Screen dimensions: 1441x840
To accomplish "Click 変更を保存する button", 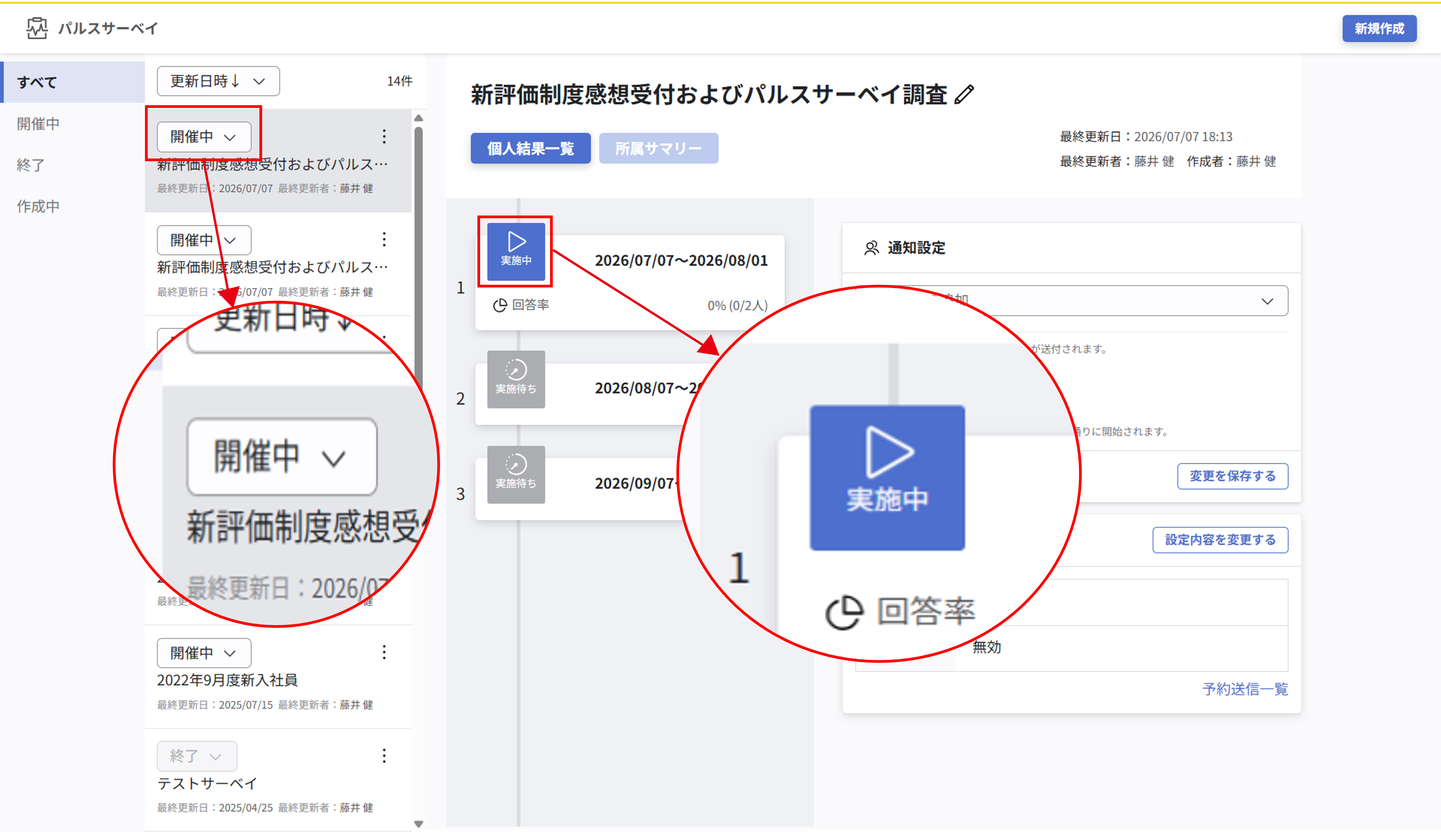I will click(x=1232, y=476).
